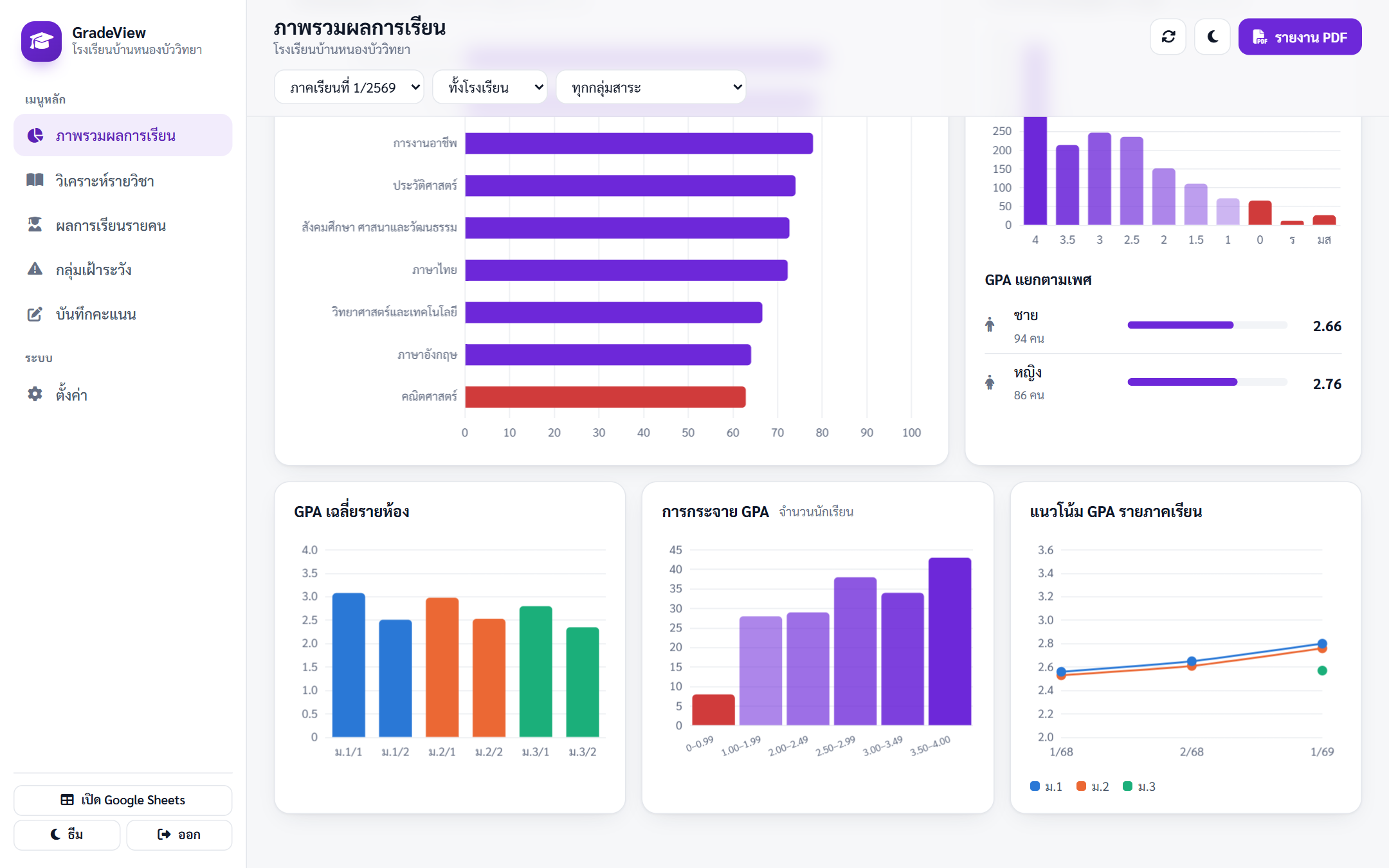This screenshot has width=1389, height=868.
Task: Click the ออก logout button
Action: pyautogui.click(x=179, y=835)
